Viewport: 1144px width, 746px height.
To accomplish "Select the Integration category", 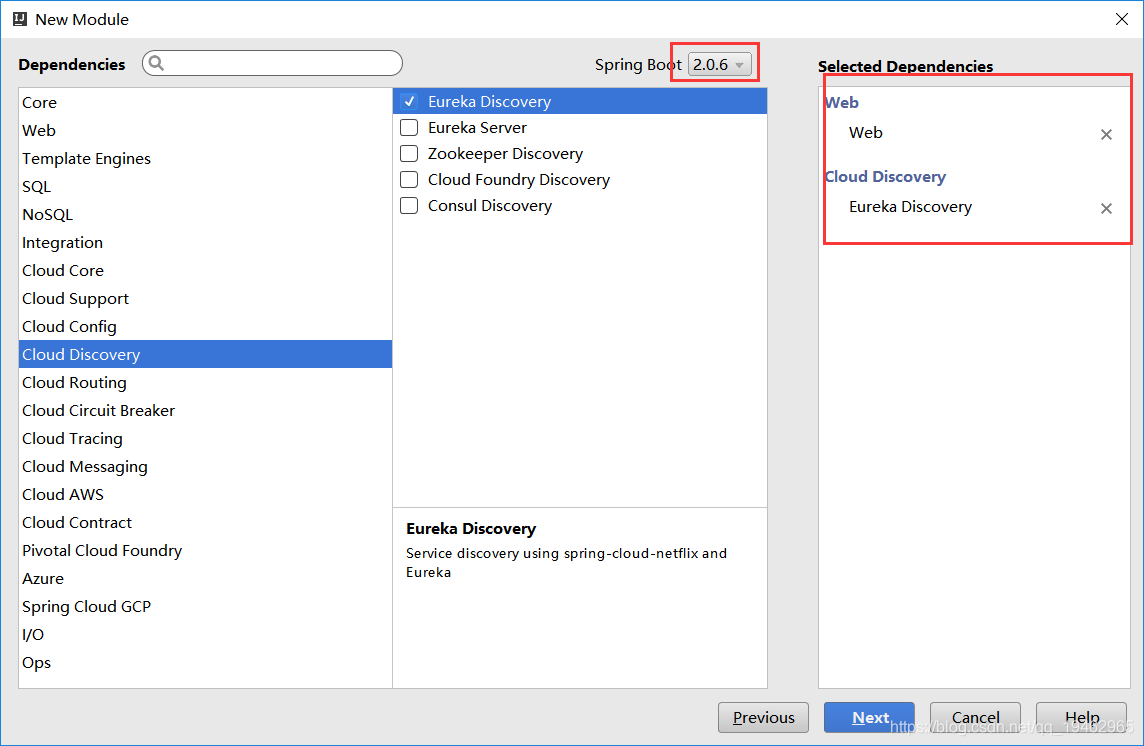I will click(x=205, y=242).
